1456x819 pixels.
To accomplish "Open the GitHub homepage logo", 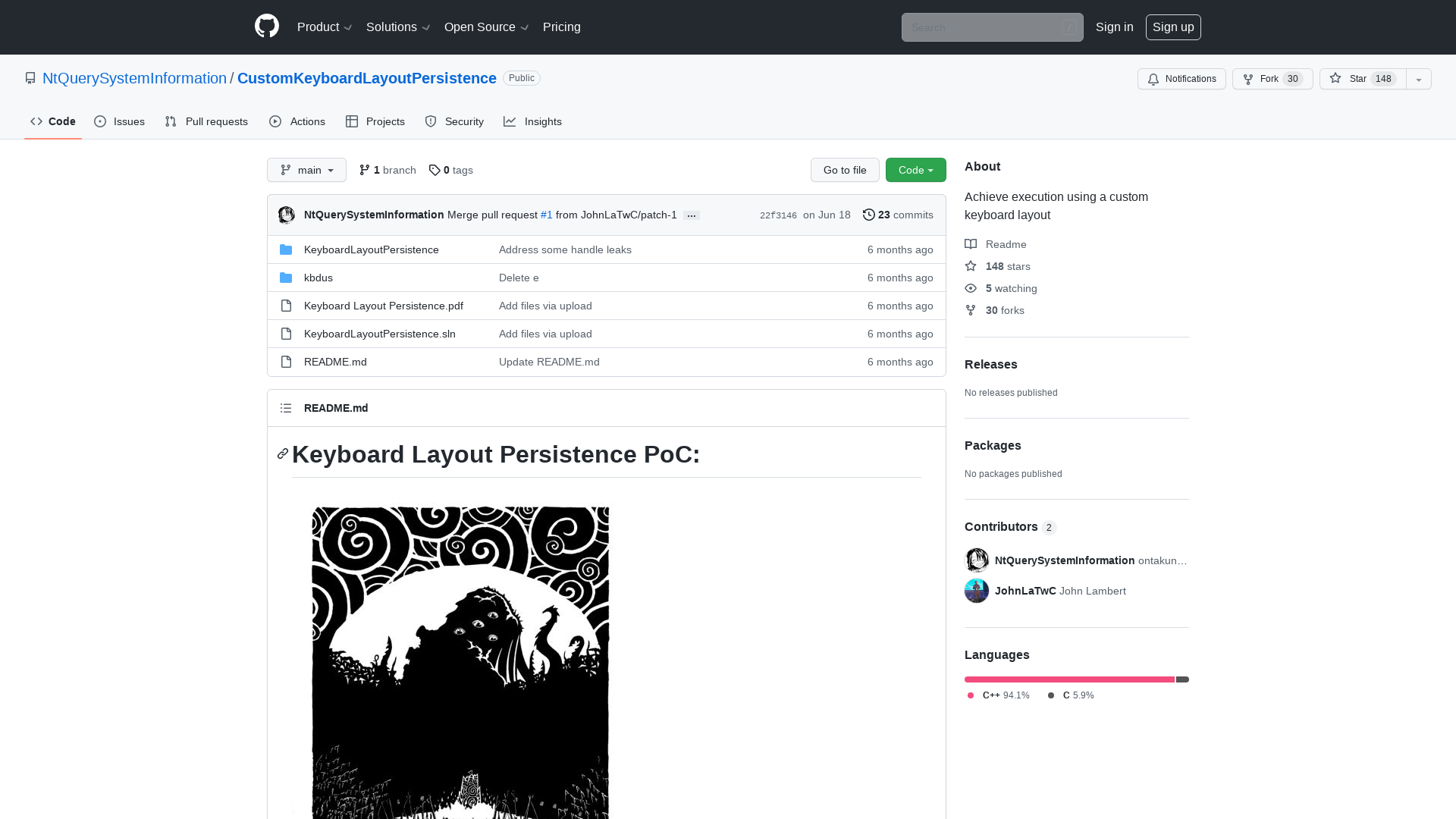I will pos(267,27).
